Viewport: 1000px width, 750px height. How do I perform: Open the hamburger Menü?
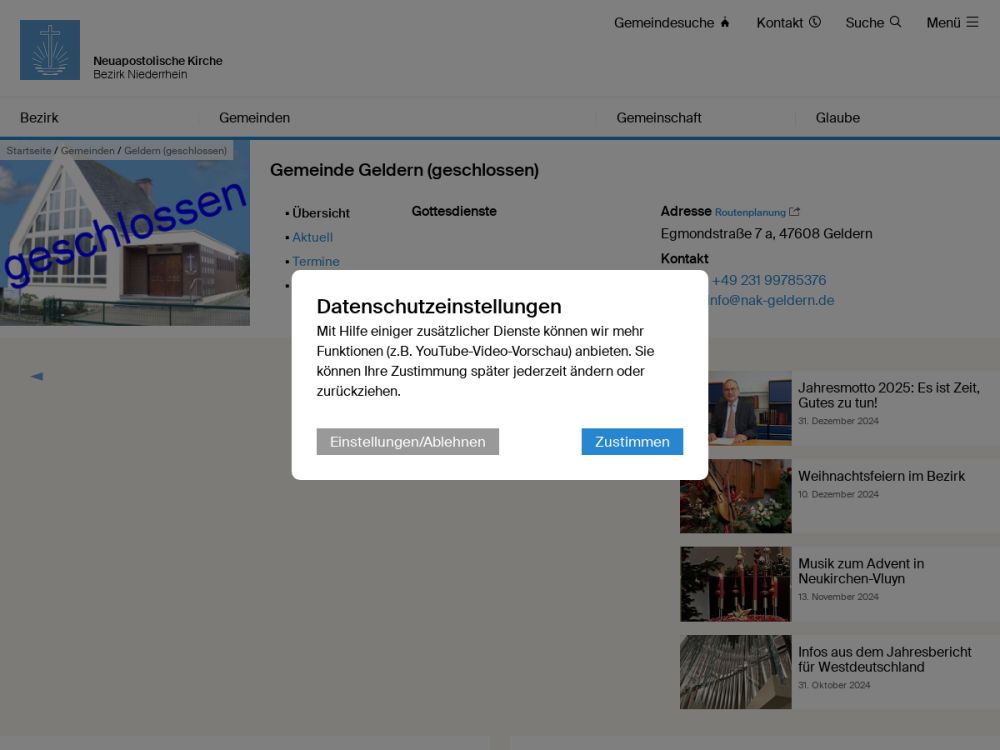tap(952, 22)
